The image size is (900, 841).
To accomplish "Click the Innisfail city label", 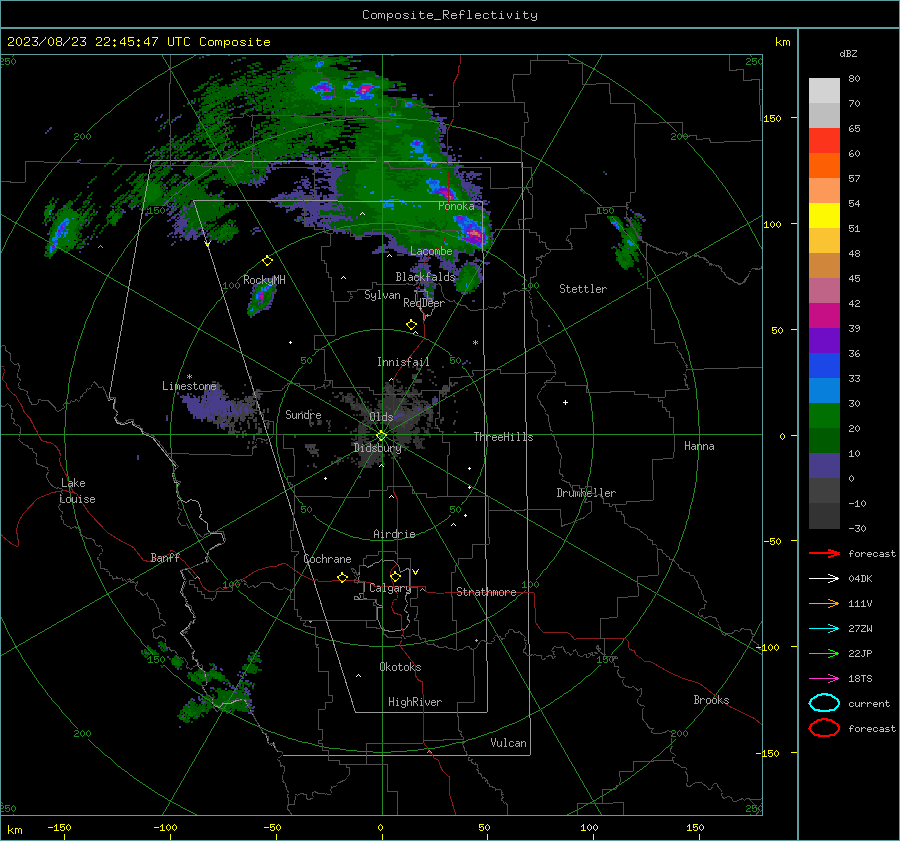I will 403,362.
